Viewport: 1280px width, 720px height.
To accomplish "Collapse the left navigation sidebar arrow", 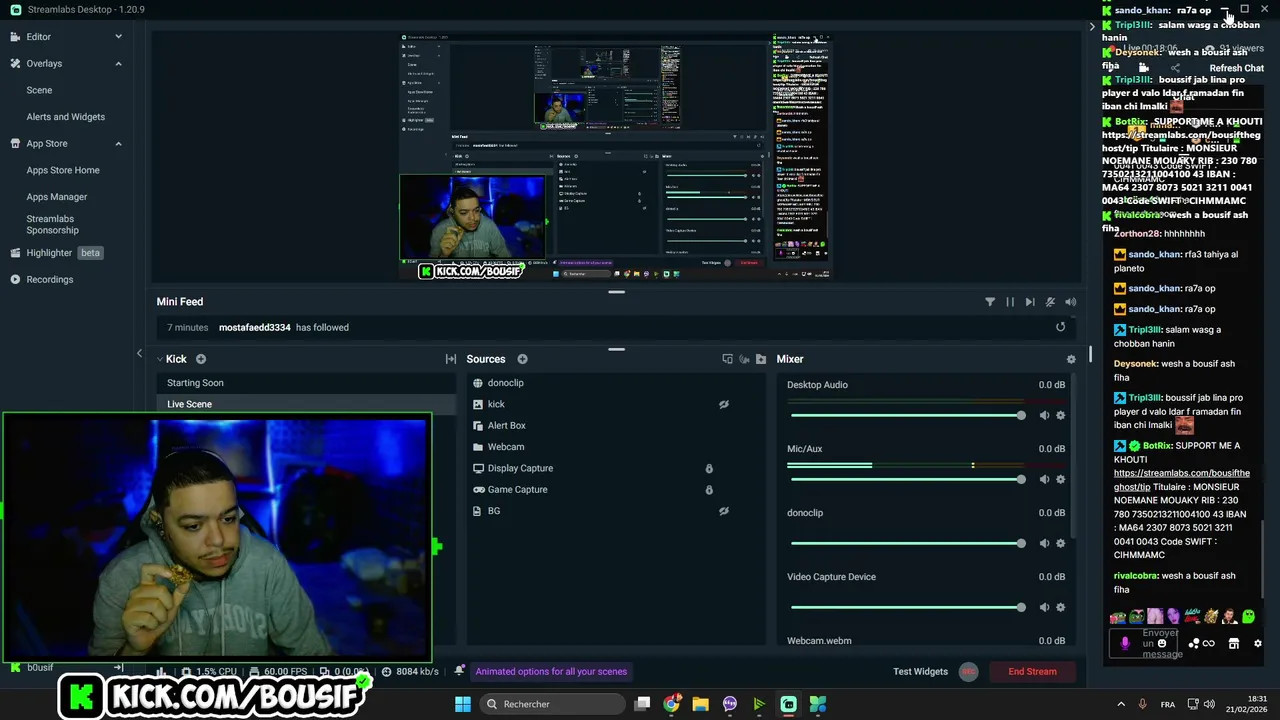I will pos(139,353).
